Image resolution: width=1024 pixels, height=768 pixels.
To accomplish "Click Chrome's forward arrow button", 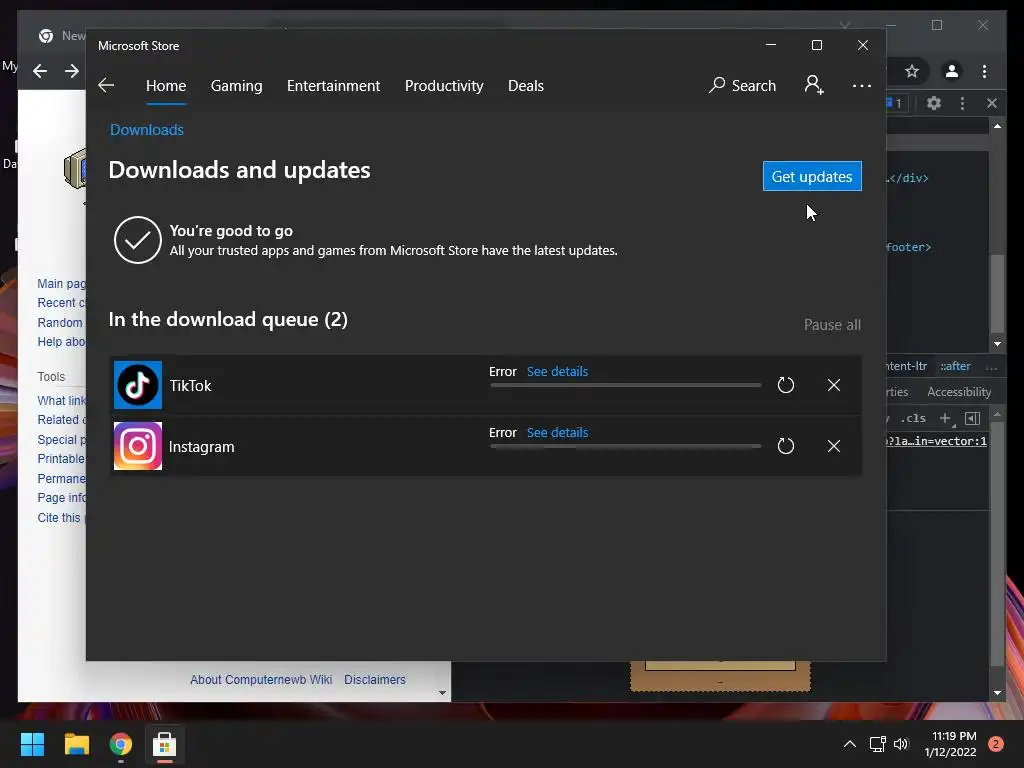I will click(72, 71).
